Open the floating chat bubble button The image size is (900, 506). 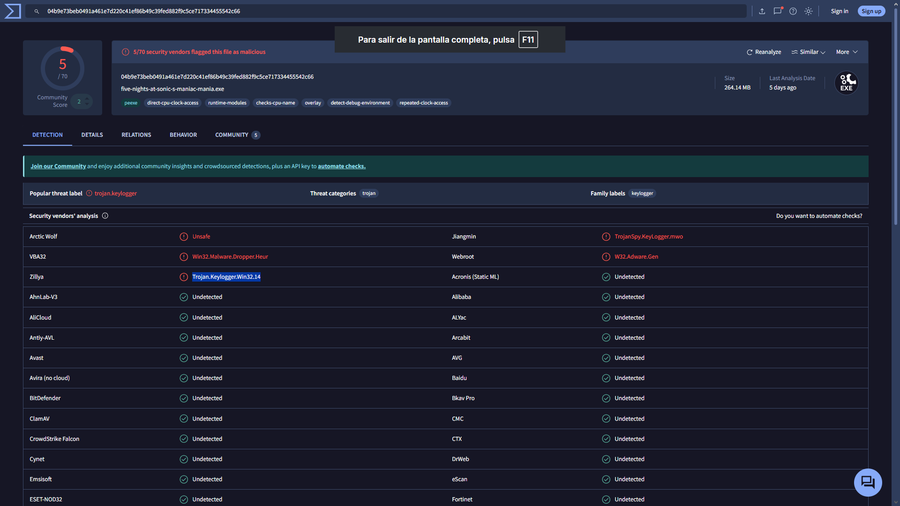[x=867, y=482]
